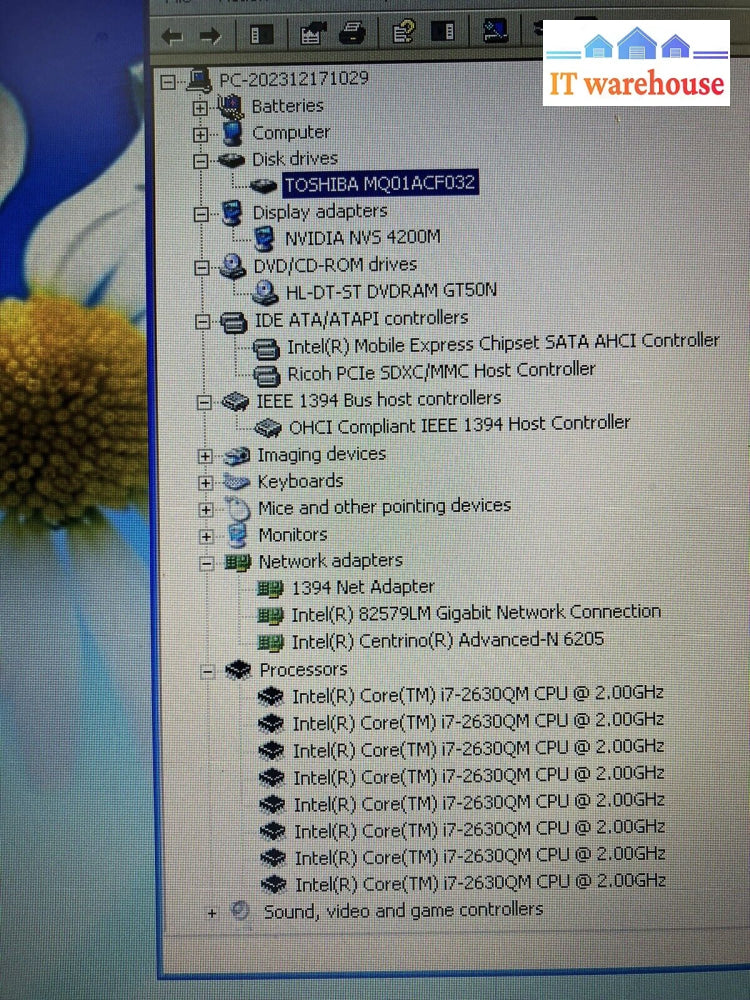Click the Print toolbar icon
Screen dimensions: 750x1000
coord(352,34)
